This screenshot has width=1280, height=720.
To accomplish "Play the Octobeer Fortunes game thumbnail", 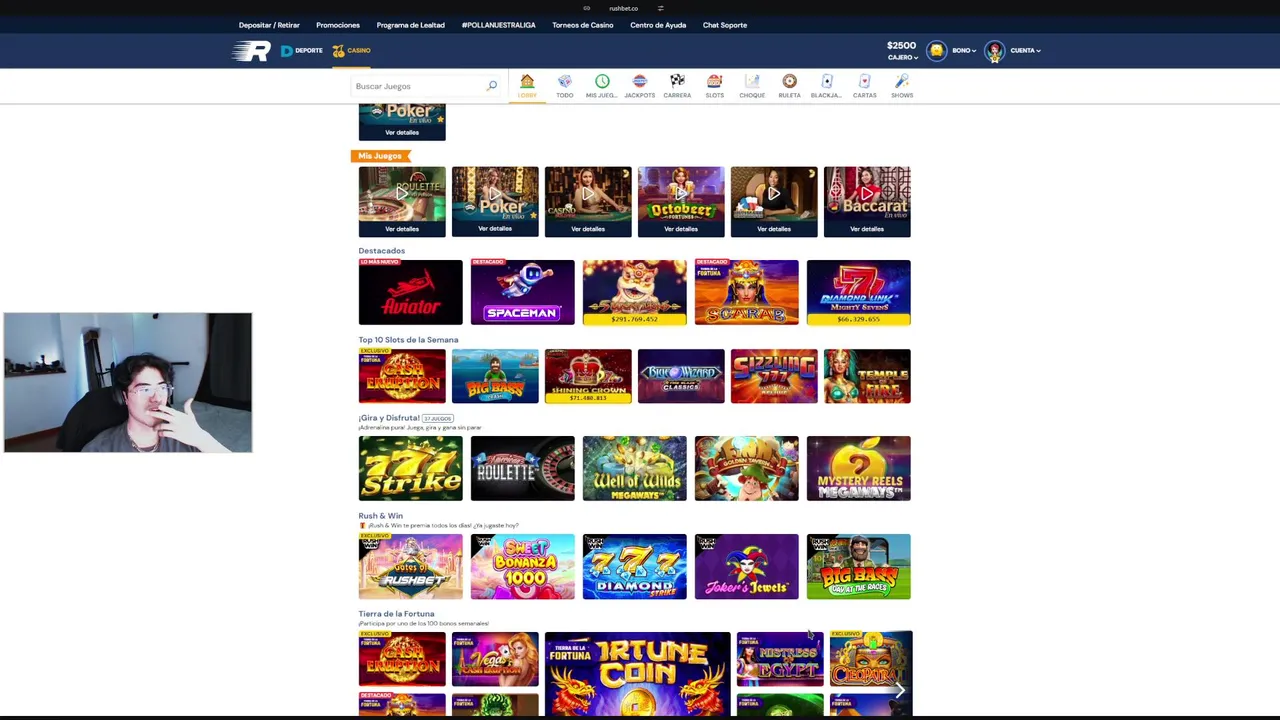I will point(681,194).
